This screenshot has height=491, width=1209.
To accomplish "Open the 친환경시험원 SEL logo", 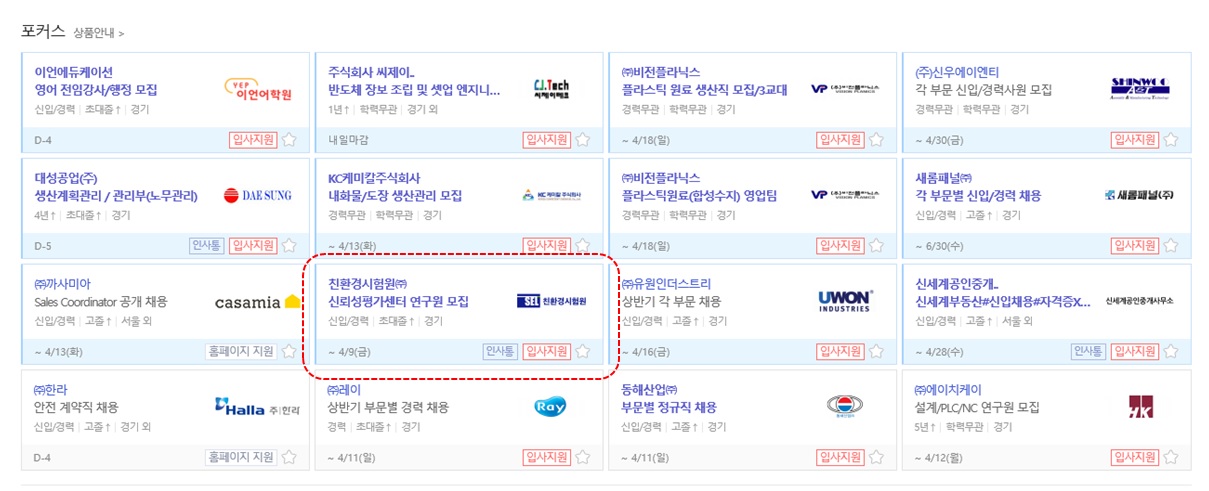I will coord(551,301).
